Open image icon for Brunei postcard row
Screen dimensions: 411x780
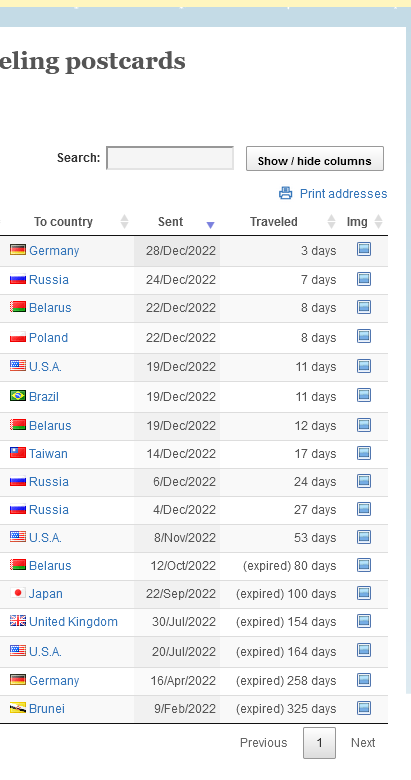[x=364, y=707]
